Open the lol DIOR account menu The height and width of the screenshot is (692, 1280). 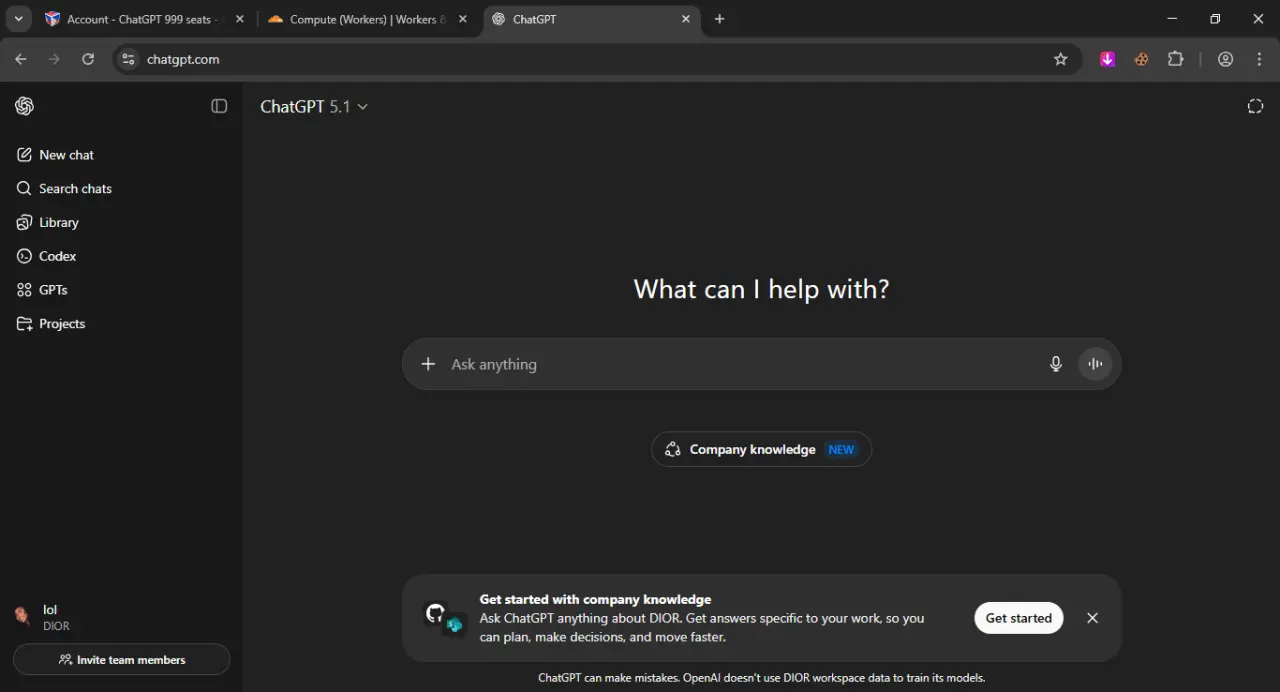click(121, 617)
